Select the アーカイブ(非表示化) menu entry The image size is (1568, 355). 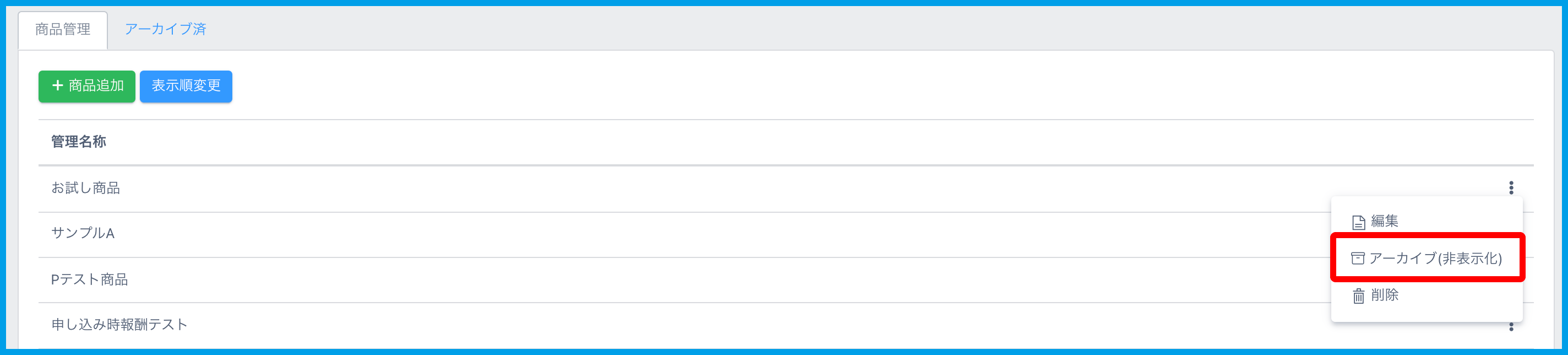click(x=1435, y=259)
